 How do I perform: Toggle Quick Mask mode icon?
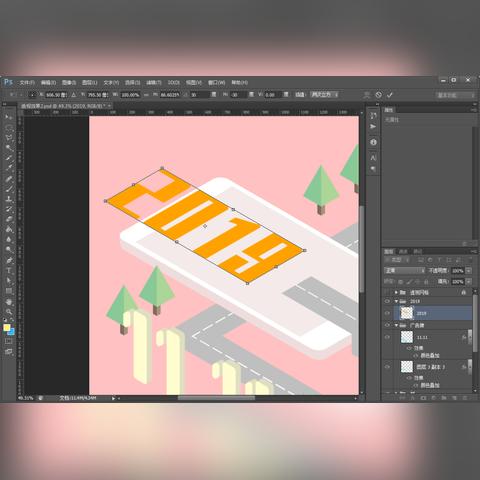[x=9, y=341]
